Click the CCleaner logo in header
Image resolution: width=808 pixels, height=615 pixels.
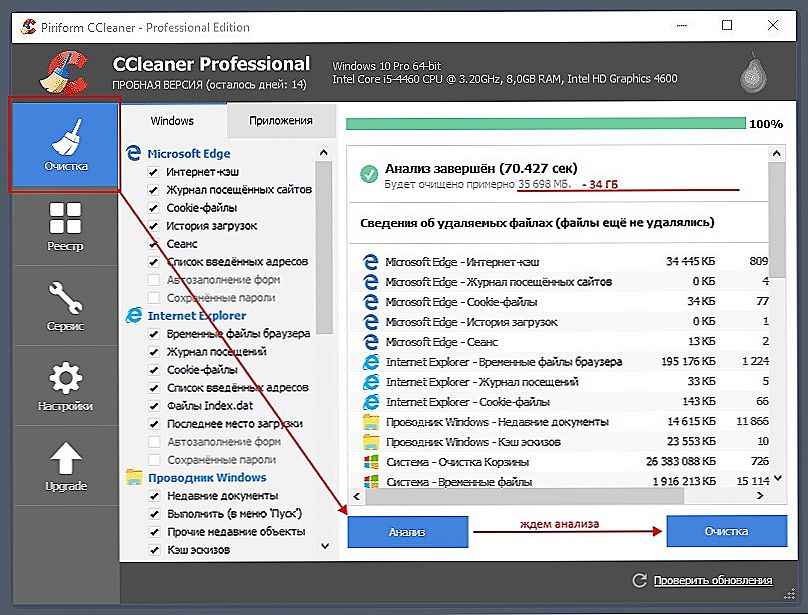point(64,72)
